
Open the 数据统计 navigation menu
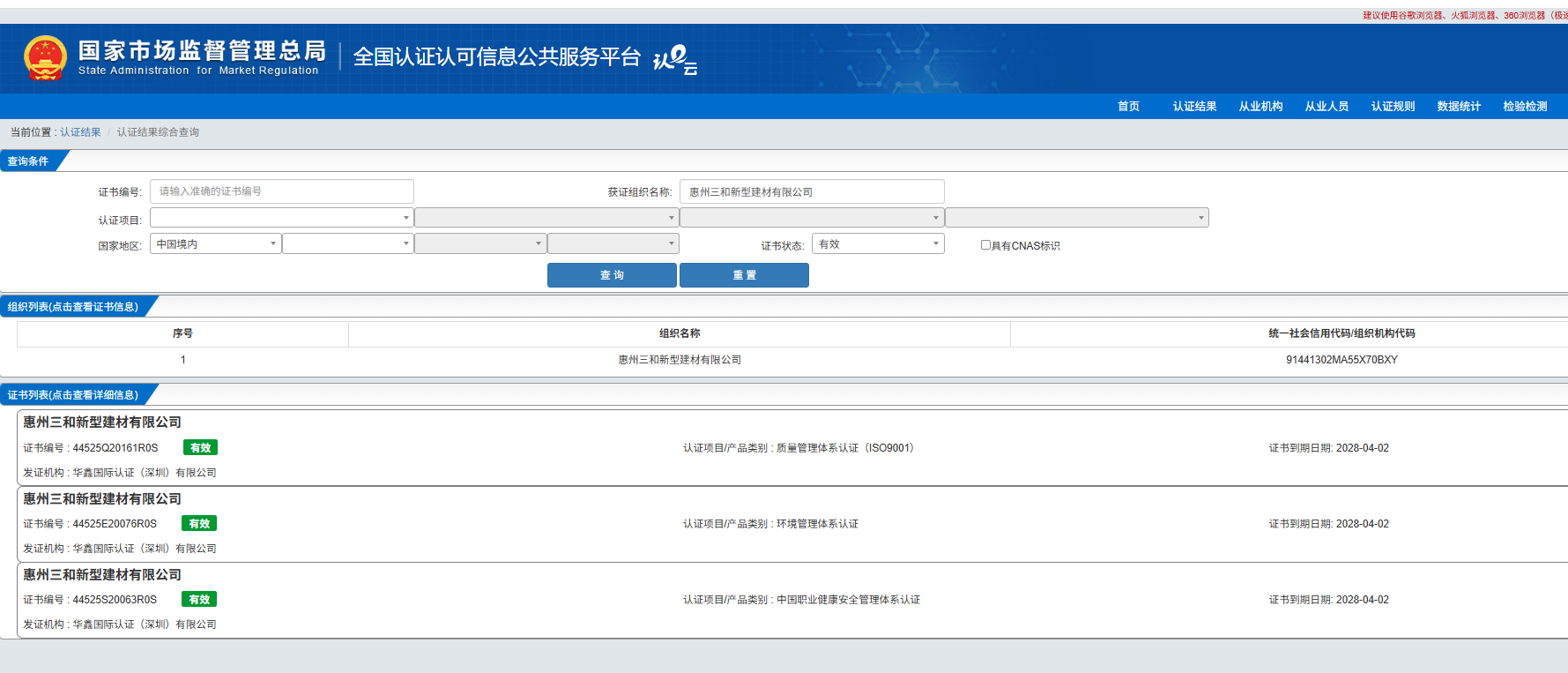(x=1459, y=107)
